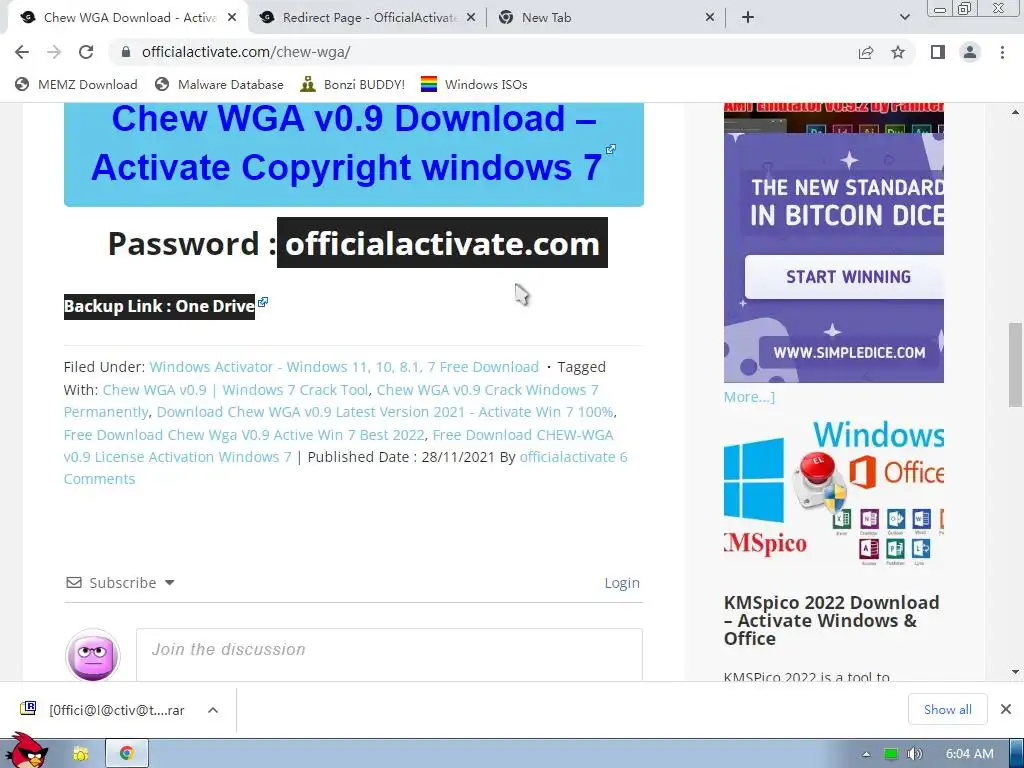Click WWW.SIMPLEDICE.COM on the ad
This screenshot has width=1024, height=768.
tap(849, 353)
